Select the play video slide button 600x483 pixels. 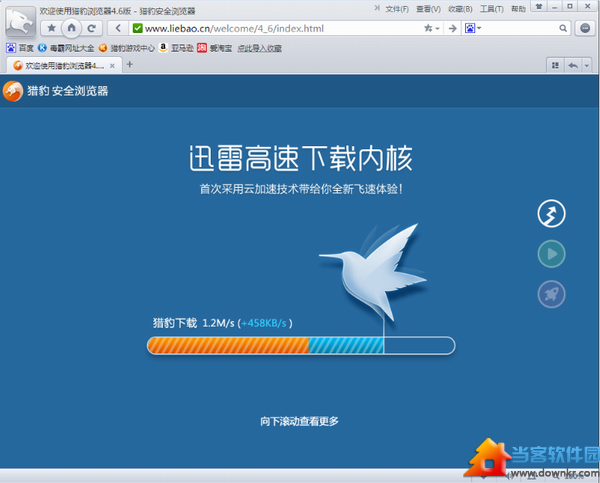(551, 254)
